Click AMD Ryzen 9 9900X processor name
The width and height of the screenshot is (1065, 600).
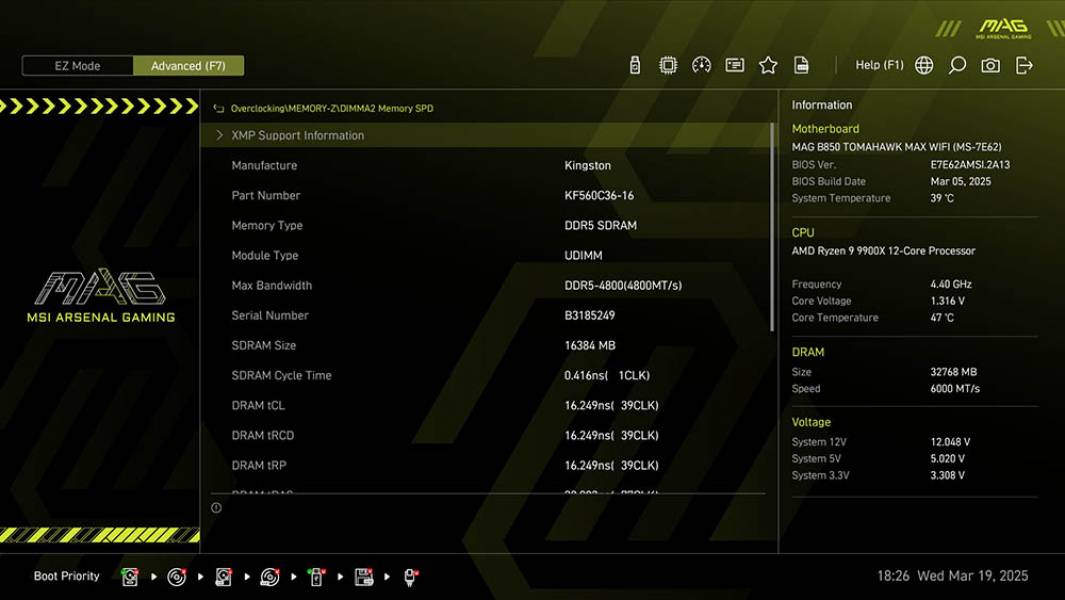coord(883,251)
